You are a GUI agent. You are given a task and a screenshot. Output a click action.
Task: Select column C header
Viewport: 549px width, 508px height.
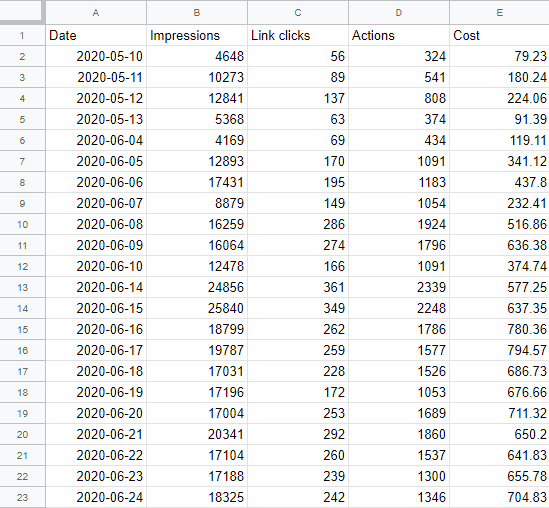click(298, 13)
